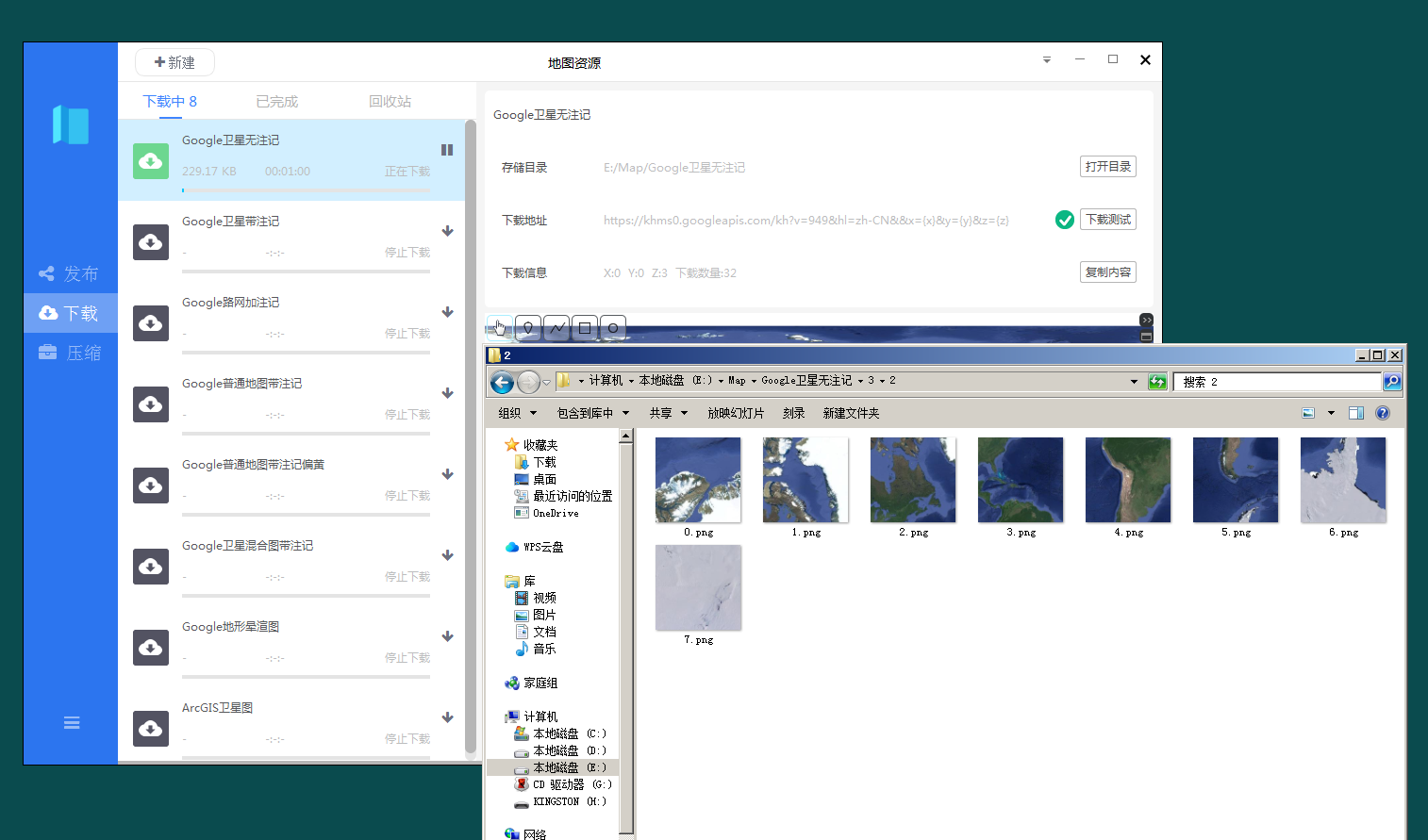Open 组织 dropdown menu
The height and width of the screenshot is (840, 1428).
[x=517, y=413]
